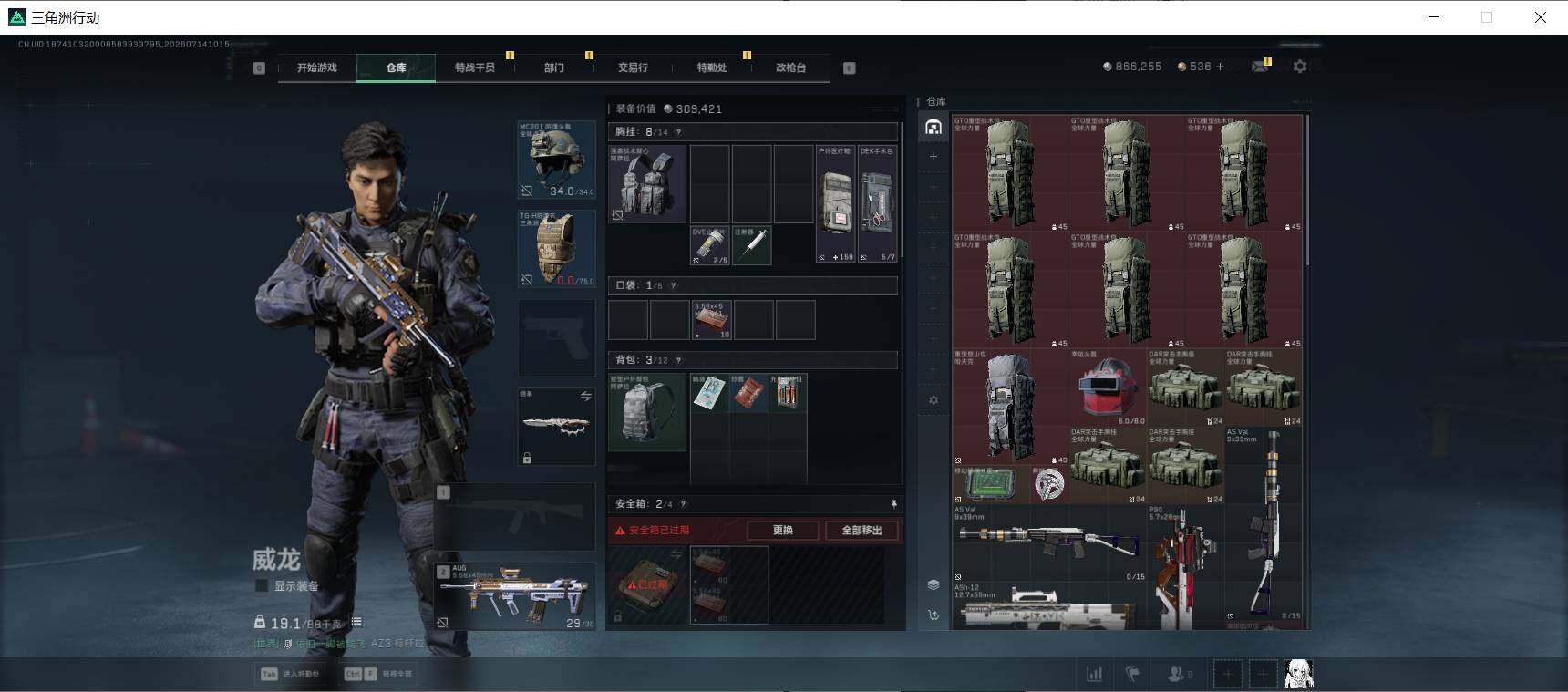Click the expired safe box icon

coord(647,584)
